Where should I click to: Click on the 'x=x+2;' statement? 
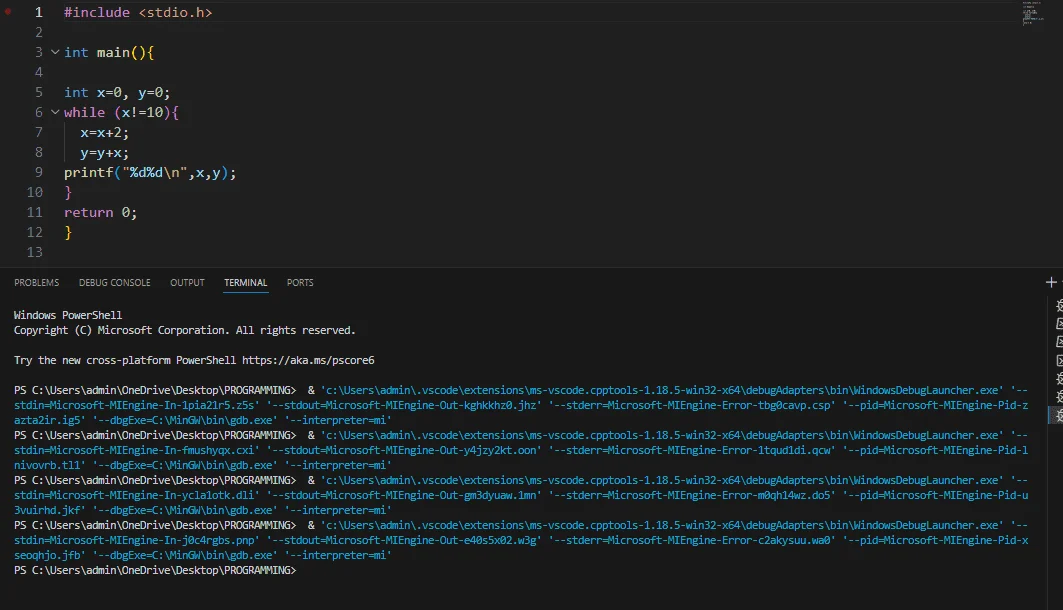pos(104,132)
